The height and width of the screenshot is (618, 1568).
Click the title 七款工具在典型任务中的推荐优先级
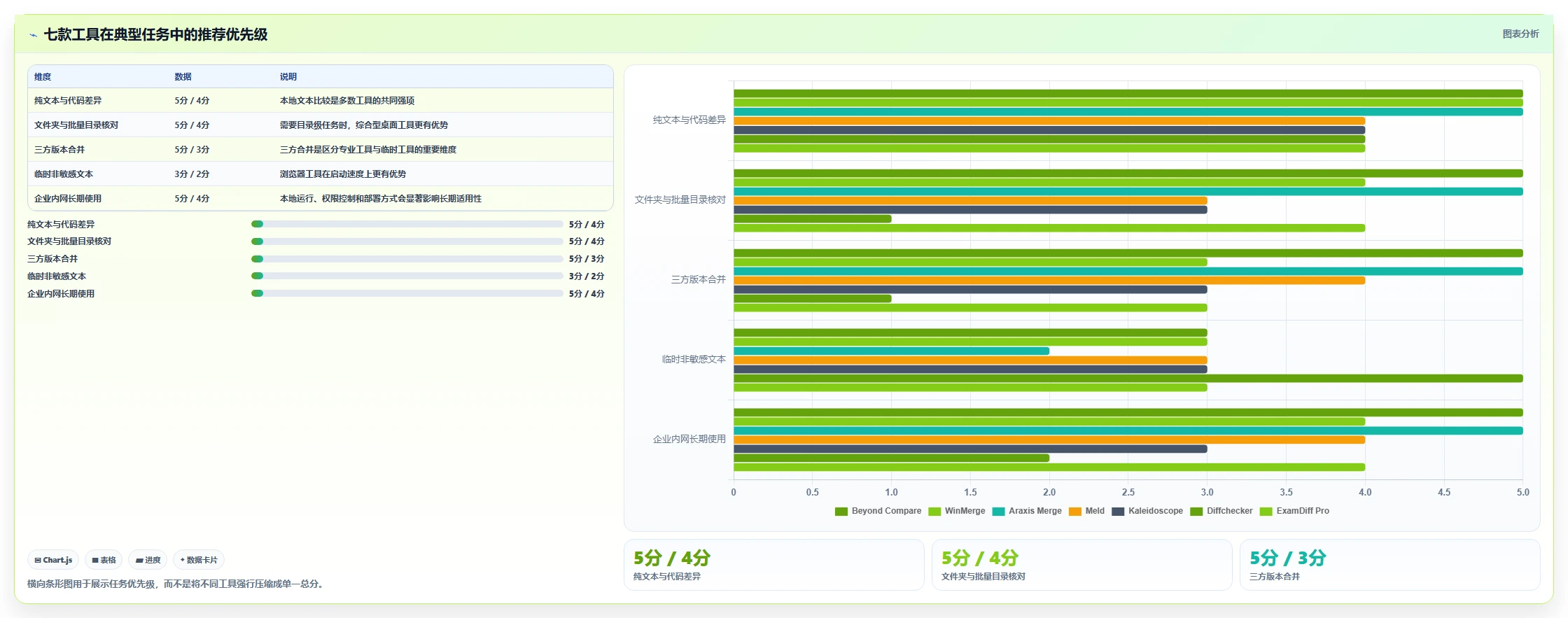coord(155,35)
